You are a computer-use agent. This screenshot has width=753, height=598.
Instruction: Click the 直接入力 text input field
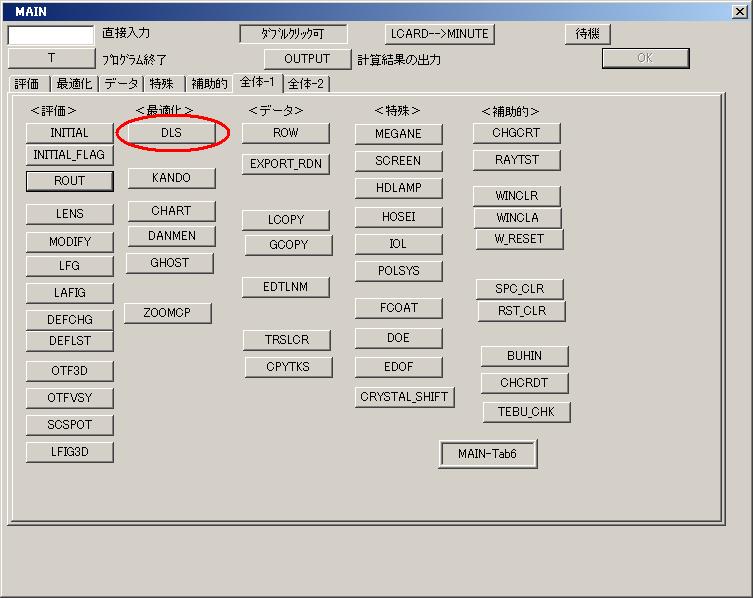point(51,35)
